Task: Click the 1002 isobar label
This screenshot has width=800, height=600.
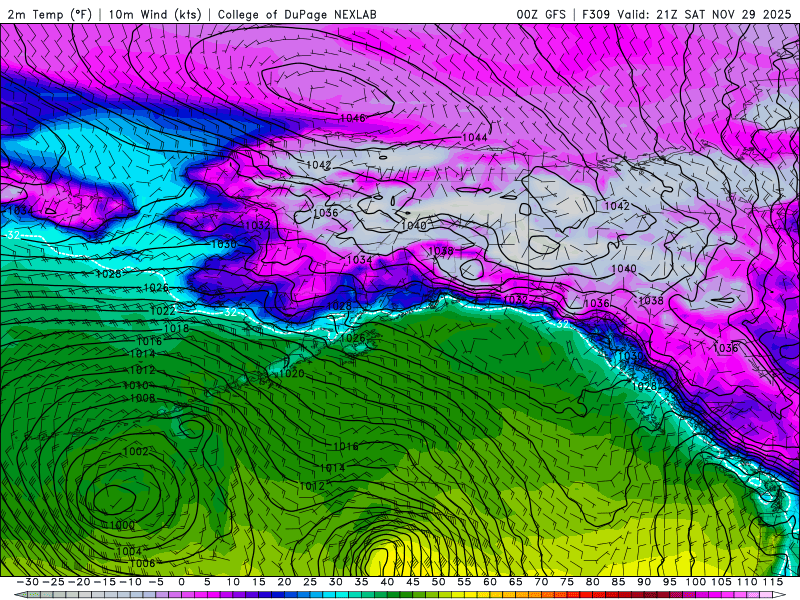Action: coord(136,452)
